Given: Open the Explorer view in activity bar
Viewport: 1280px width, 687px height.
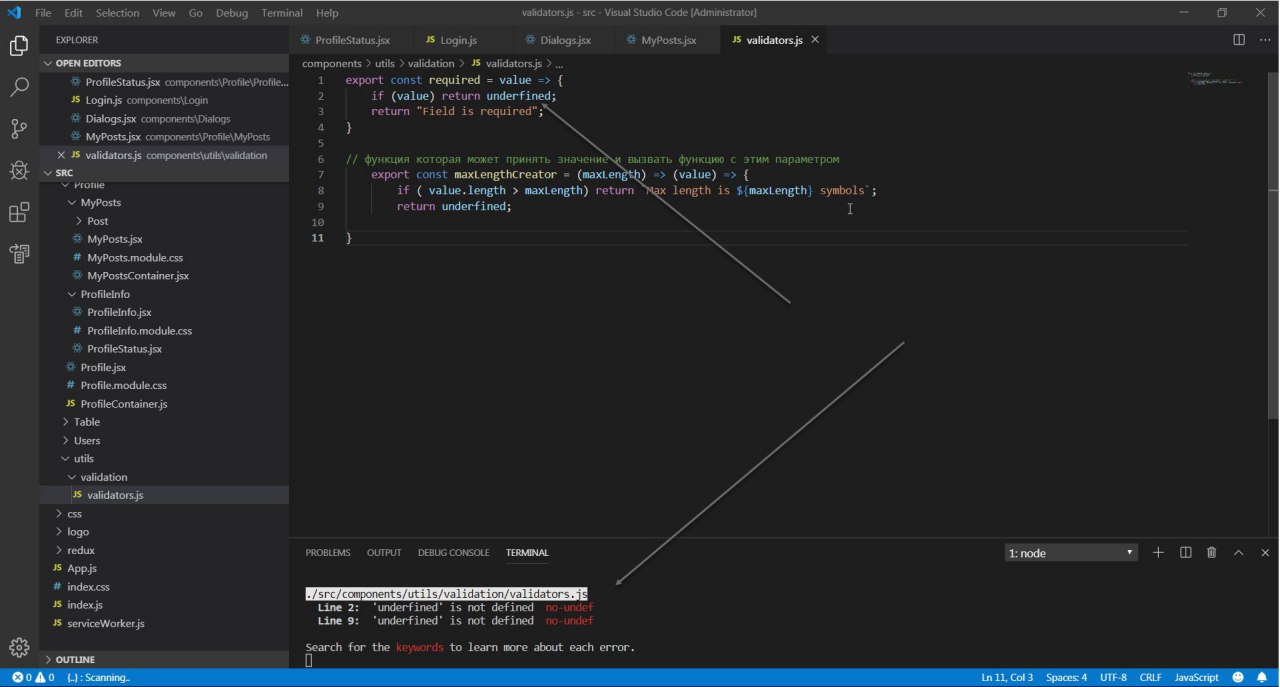Looking at the screenshot, I should click(19, 46).
